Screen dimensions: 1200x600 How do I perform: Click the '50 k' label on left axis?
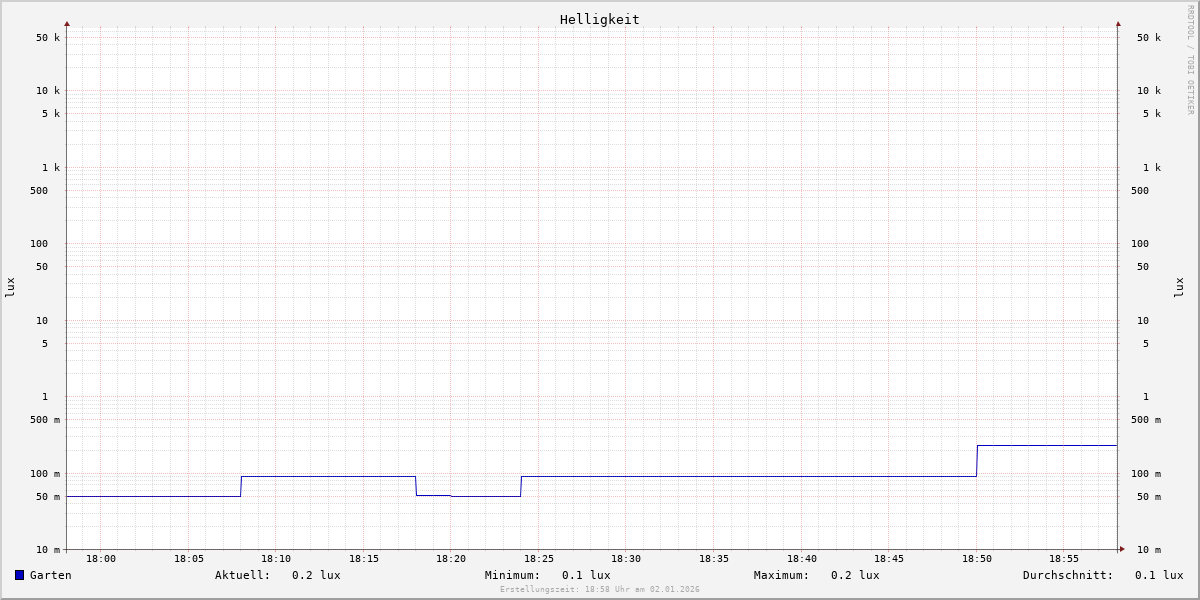(x=48, y=38)
